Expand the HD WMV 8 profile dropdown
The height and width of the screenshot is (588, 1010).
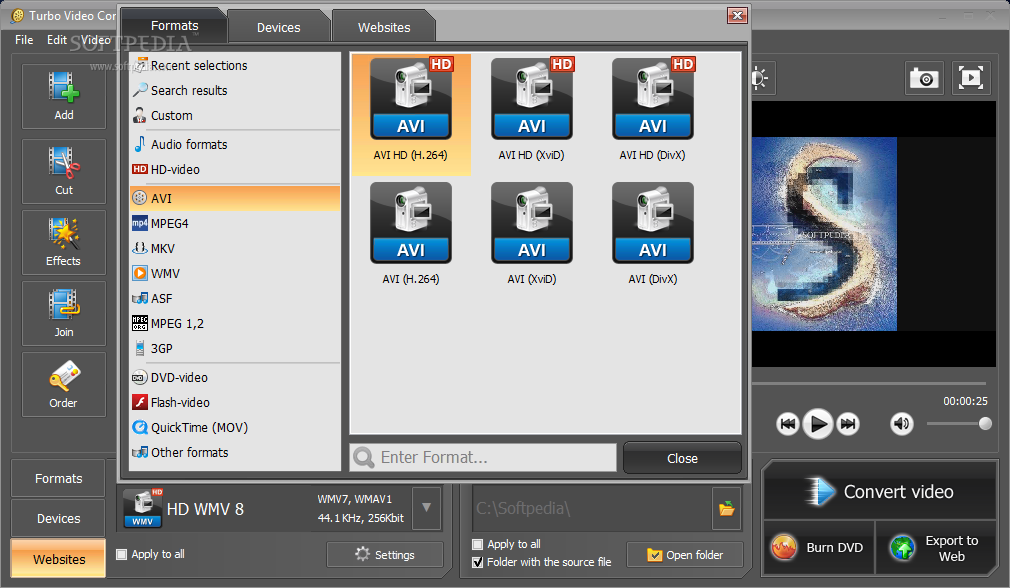pos(426,508)
